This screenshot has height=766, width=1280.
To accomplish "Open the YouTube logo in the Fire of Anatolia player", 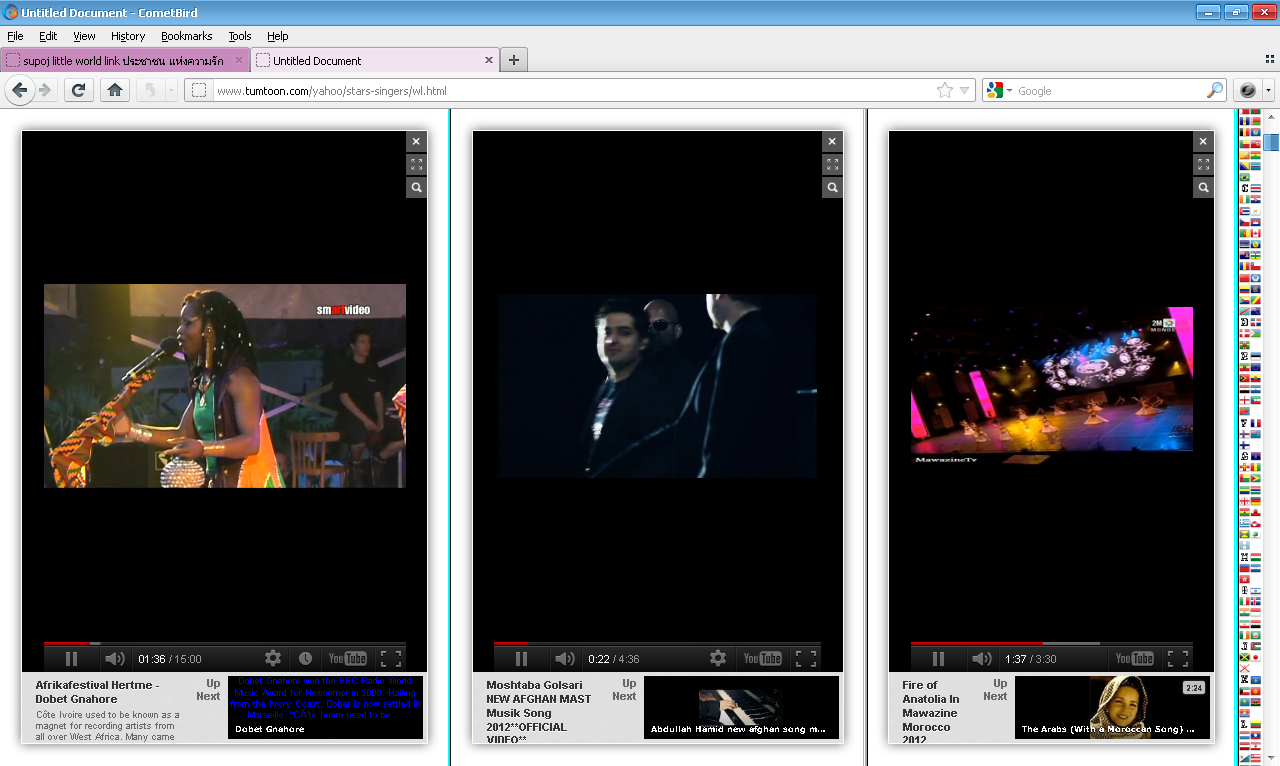I will pyautogui.click(x=1135, y=658).
